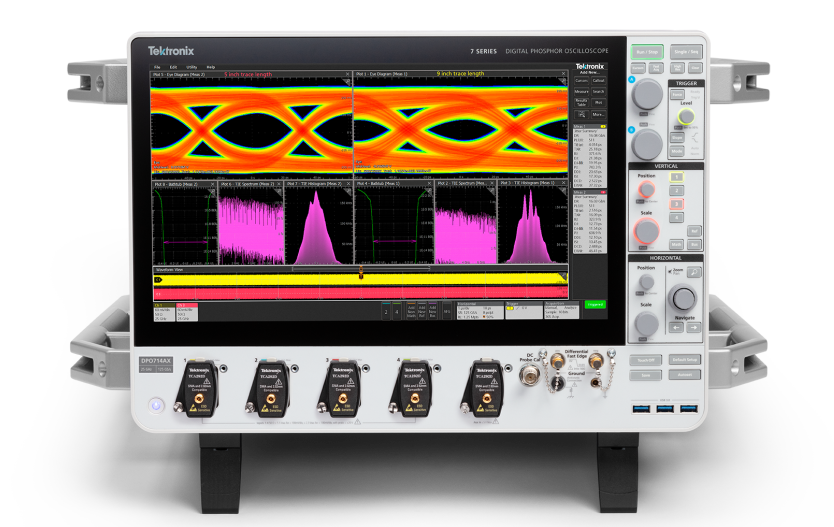Screen dimensions: 834x527
Task: Click the Default Setup button
Action: [685, 359]
